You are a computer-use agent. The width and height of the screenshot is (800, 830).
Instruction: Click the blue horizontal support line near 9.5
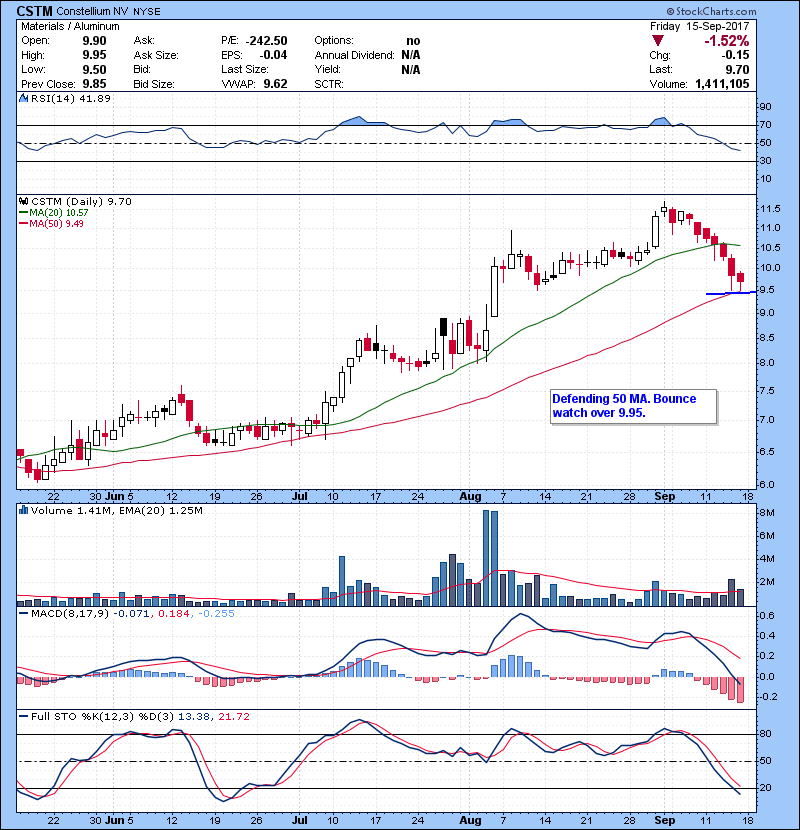[x=731, y=293]
